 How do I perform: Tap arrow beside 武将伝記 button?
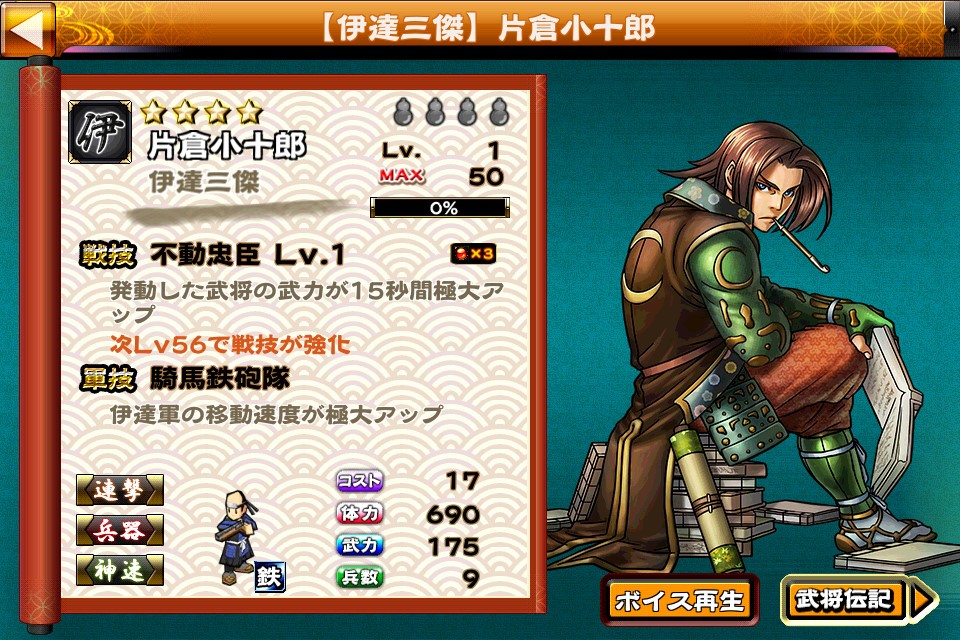click(x=923, y=600)
